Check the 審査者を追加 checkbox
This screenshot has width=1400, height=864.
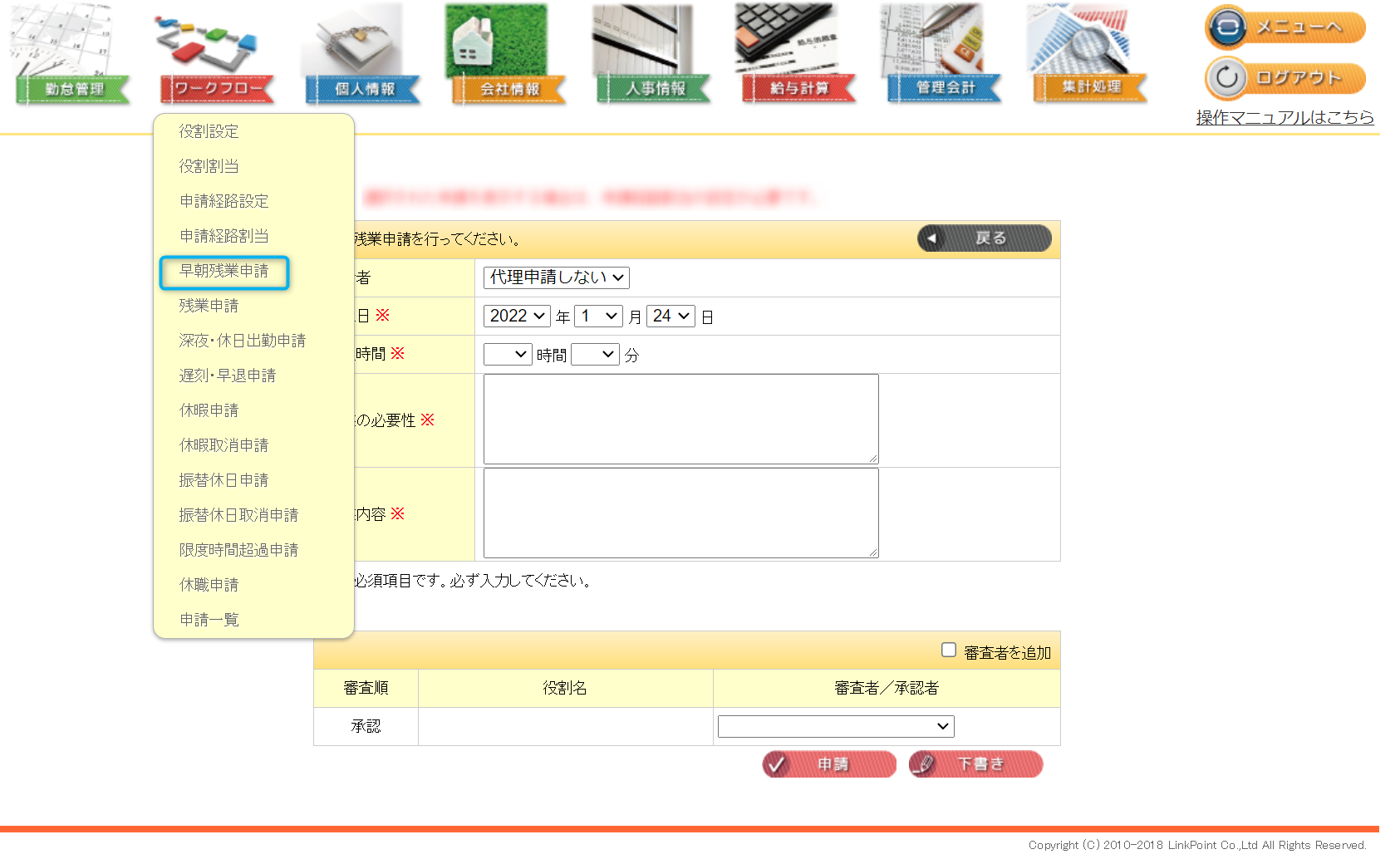[x=949, y=650]
